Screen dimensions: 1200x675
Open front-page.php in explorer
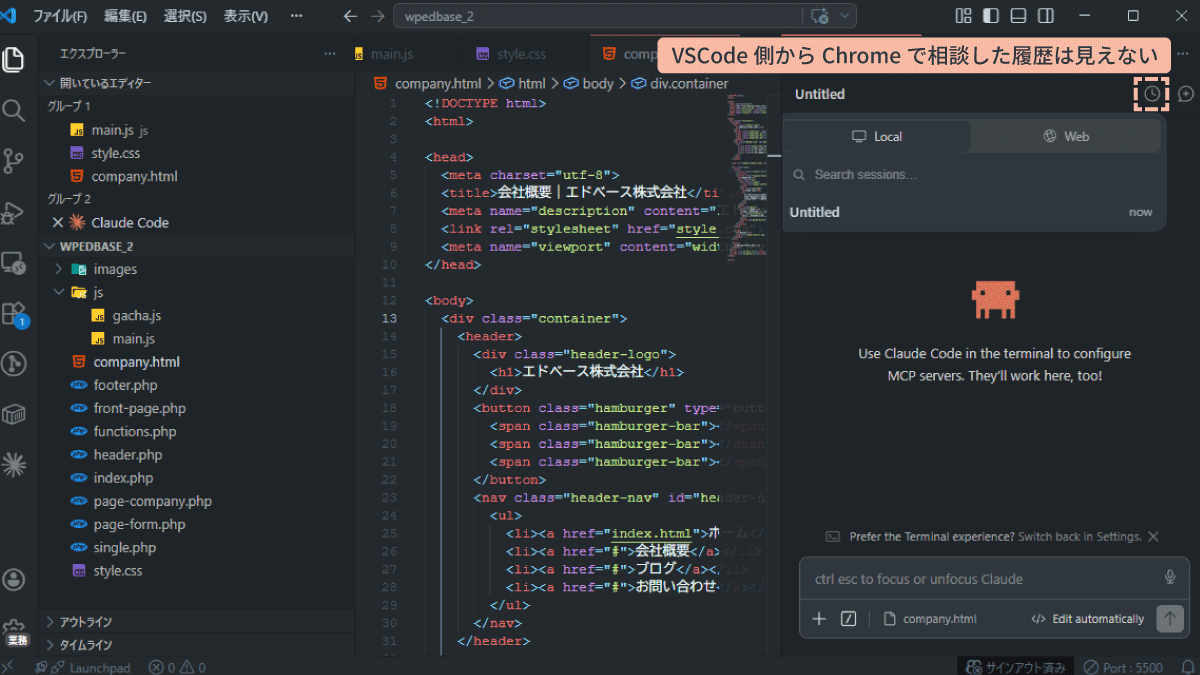coord(140,408)
